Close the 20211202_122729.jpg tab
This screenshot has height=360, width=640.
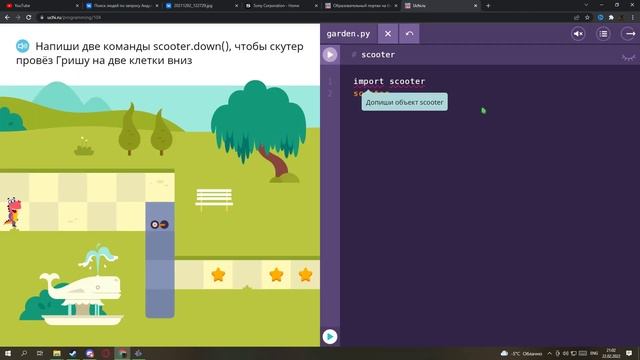pyautogui.click(x=236, y=6)
